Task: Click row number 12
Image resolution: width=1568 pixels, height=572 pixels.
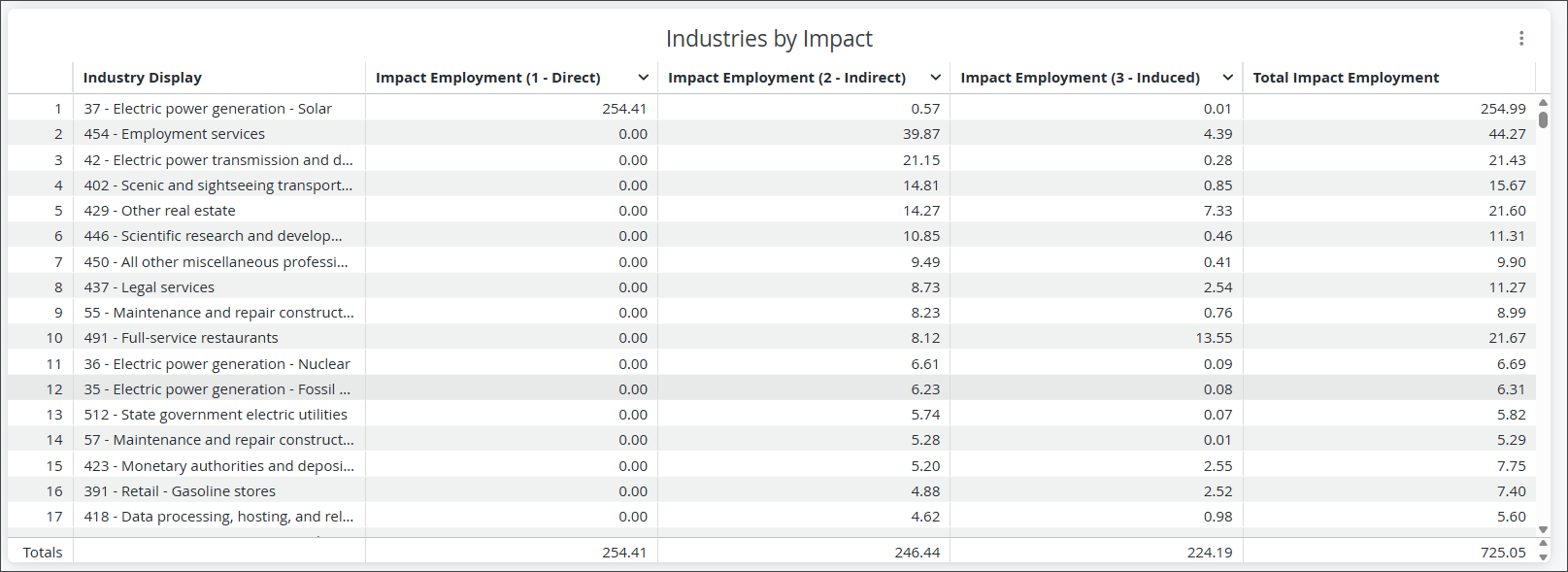Action: [54, 389]
